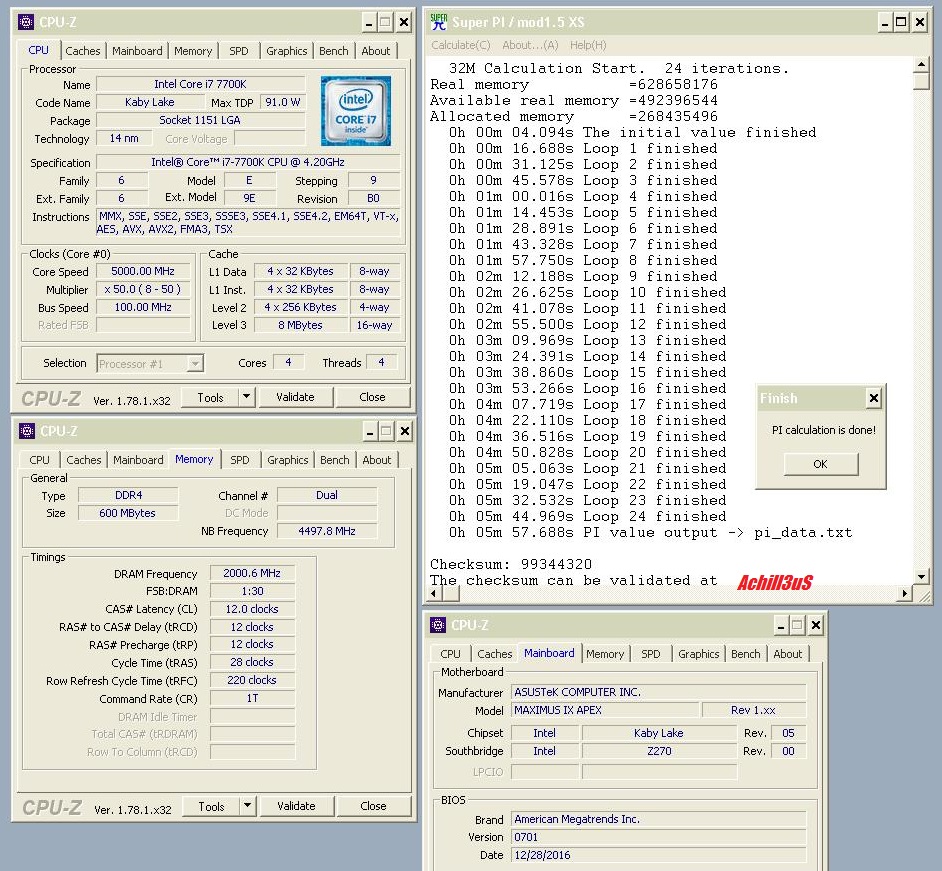Open SPD tab in the Memory CPU-Z window
This screenshot has height=871, width=942.
coord(240,460)
